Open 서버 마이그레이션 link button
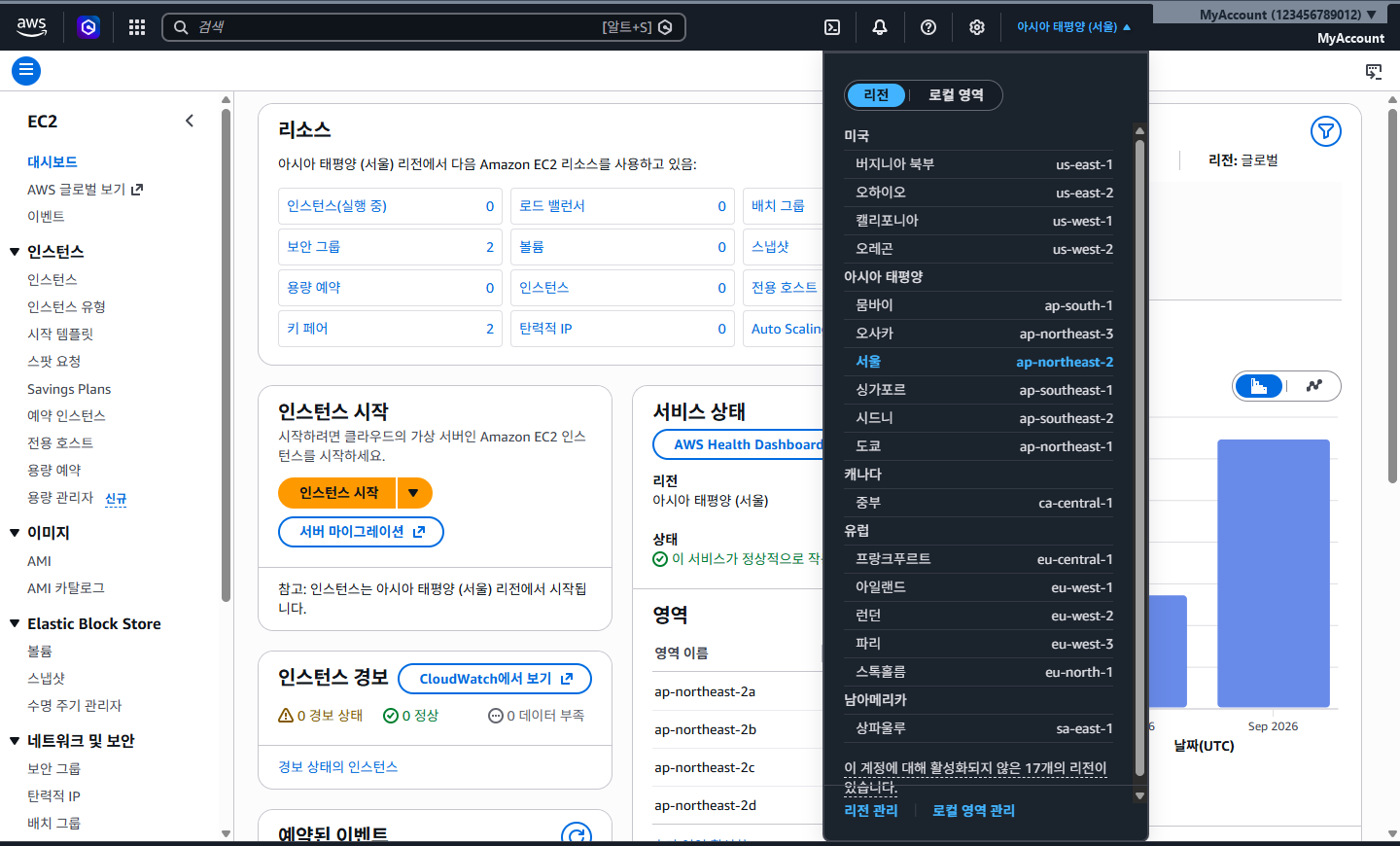 tap(361, 532)
